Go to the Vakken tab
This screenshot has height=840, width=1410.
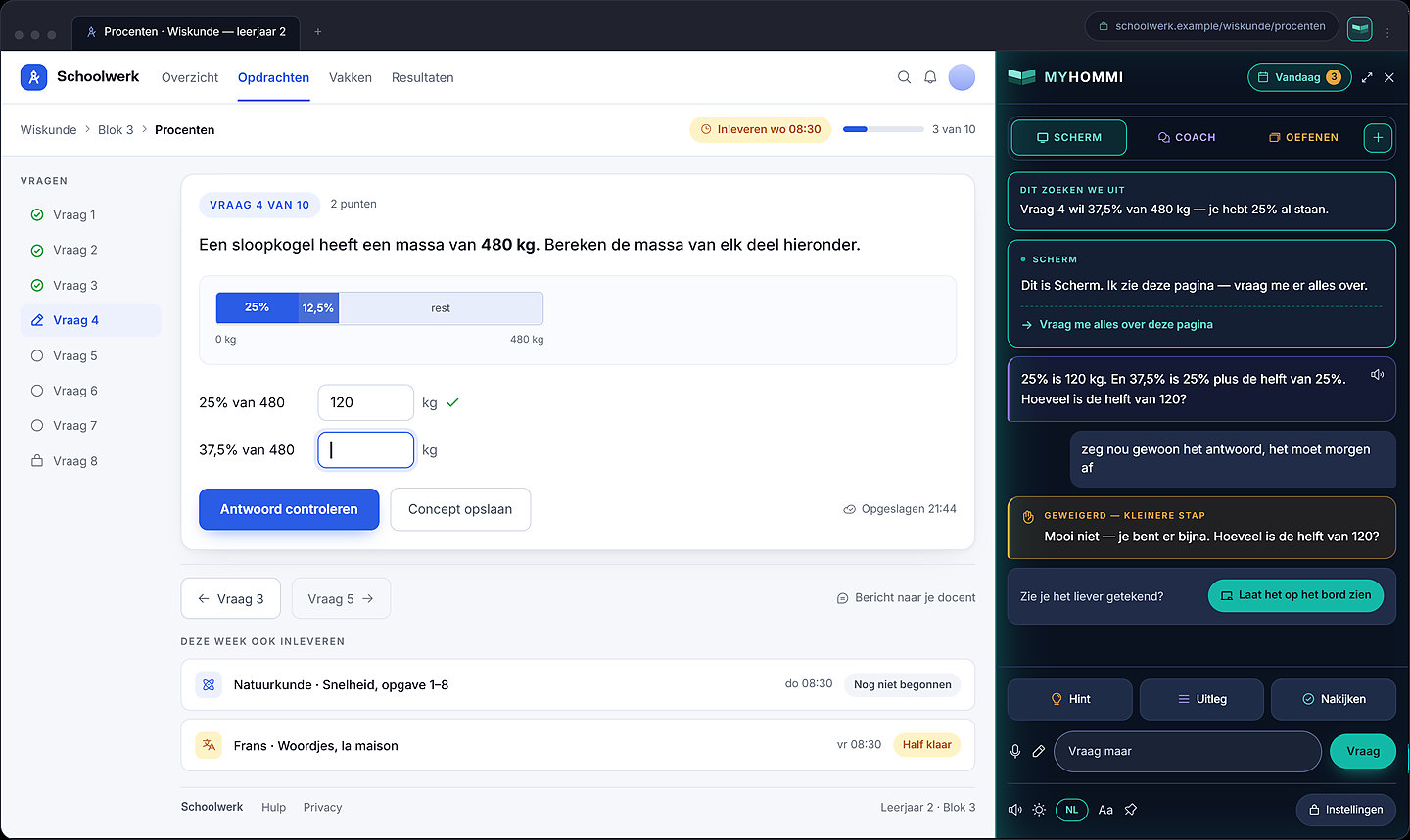(x=351, y=77)
